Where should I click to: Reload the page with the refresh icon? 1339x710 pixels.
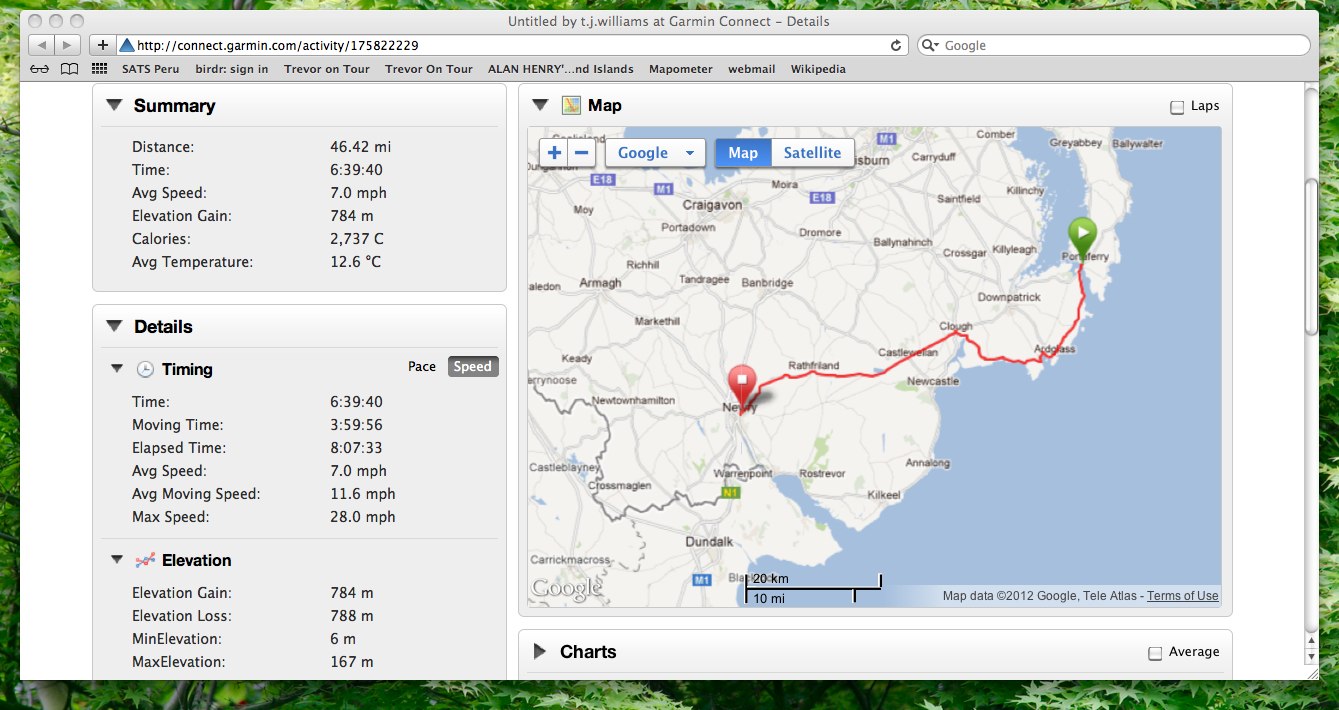(896, 45)
